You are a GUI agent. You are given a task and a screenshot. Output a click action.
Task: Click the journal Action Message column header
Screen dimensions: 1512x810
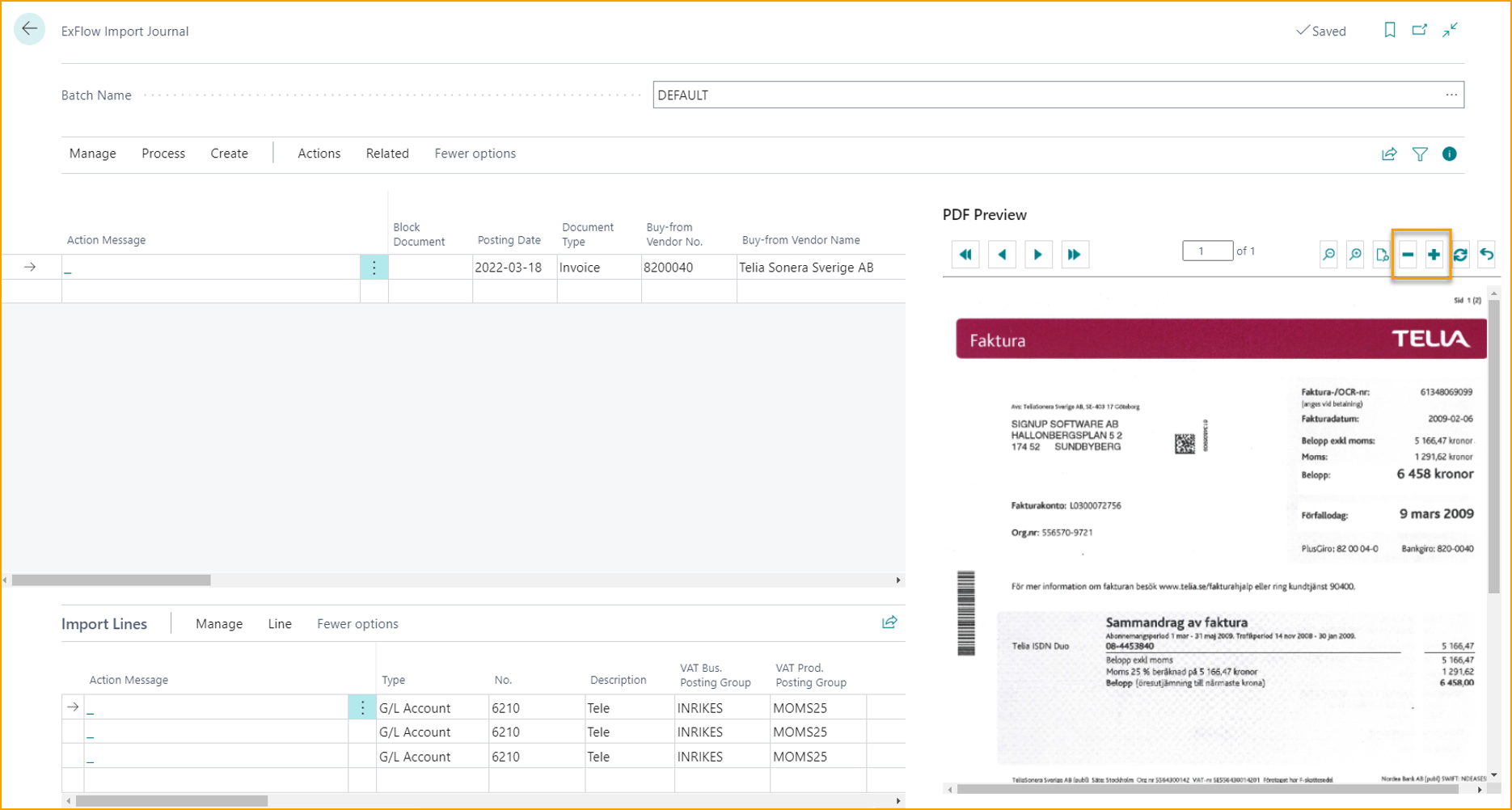tap(106, 240)
